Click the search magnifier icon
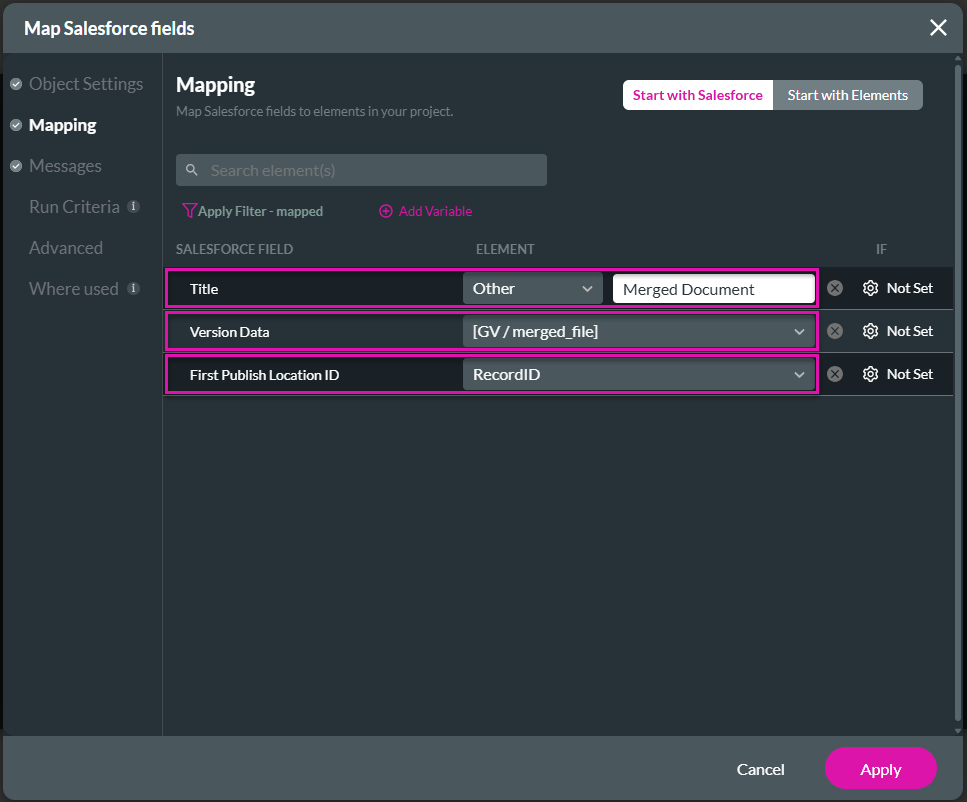Screen dimensions: 967x802 pos(192,170)
